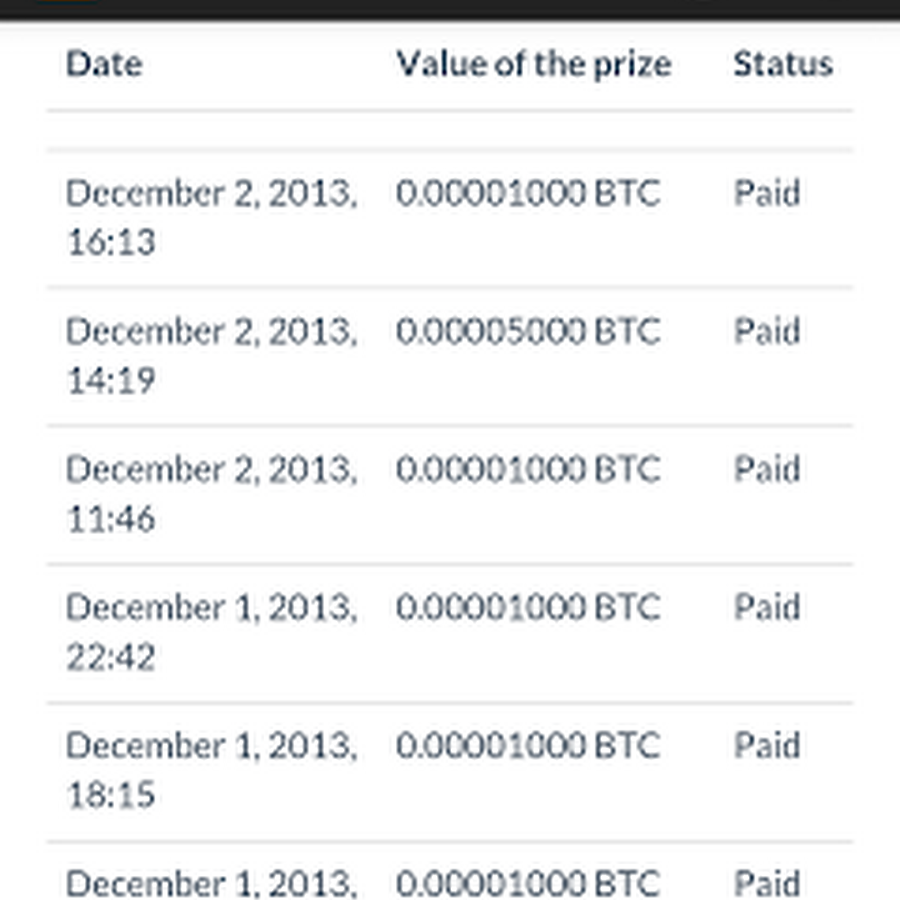The height and width of the screenshot is (900, 900).
Task: Click the prize value in the bottom row
Action: [x=528, y=883]
